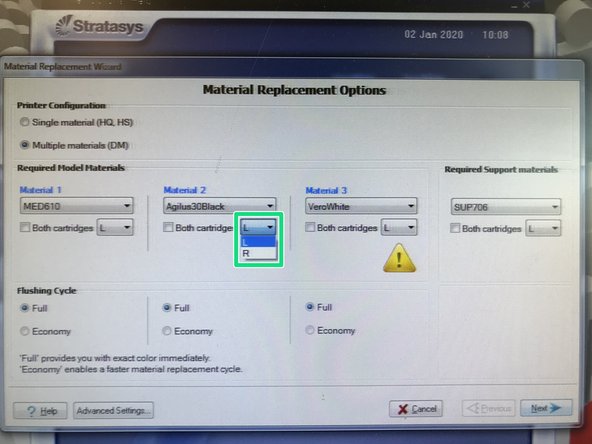Viewport: 592px width, 444px height.
Task: Open support material cartridge side dropdown
Action: (x=543, y=228)
